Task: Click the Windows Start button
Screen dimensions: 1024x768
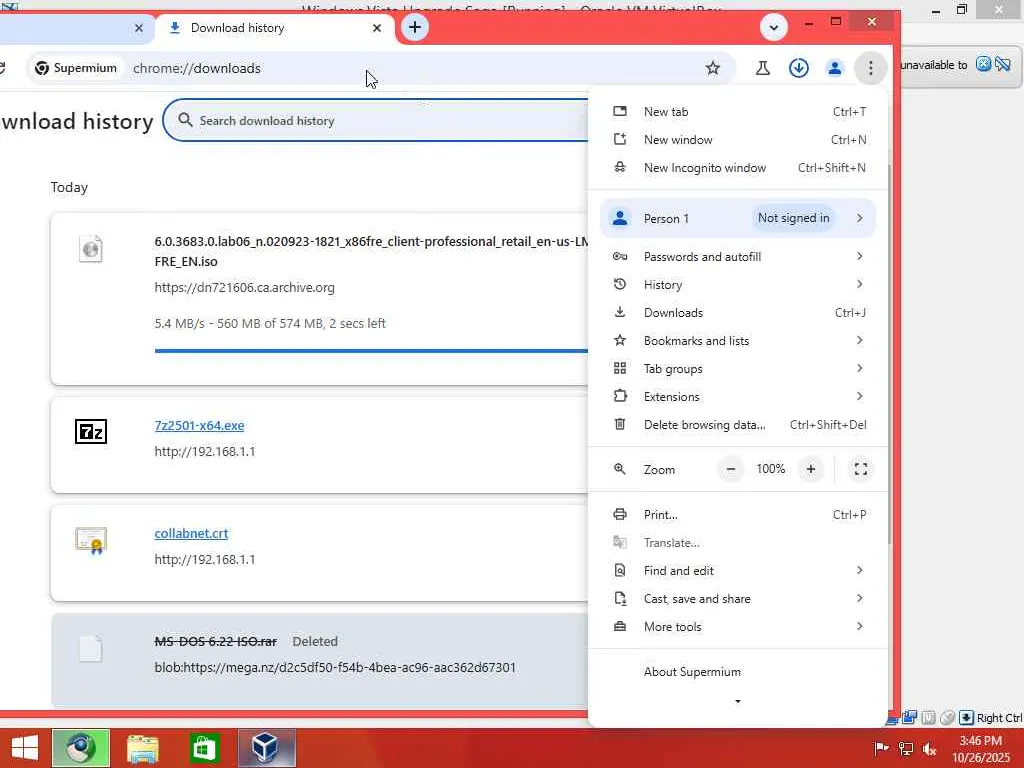Action: 25,748
